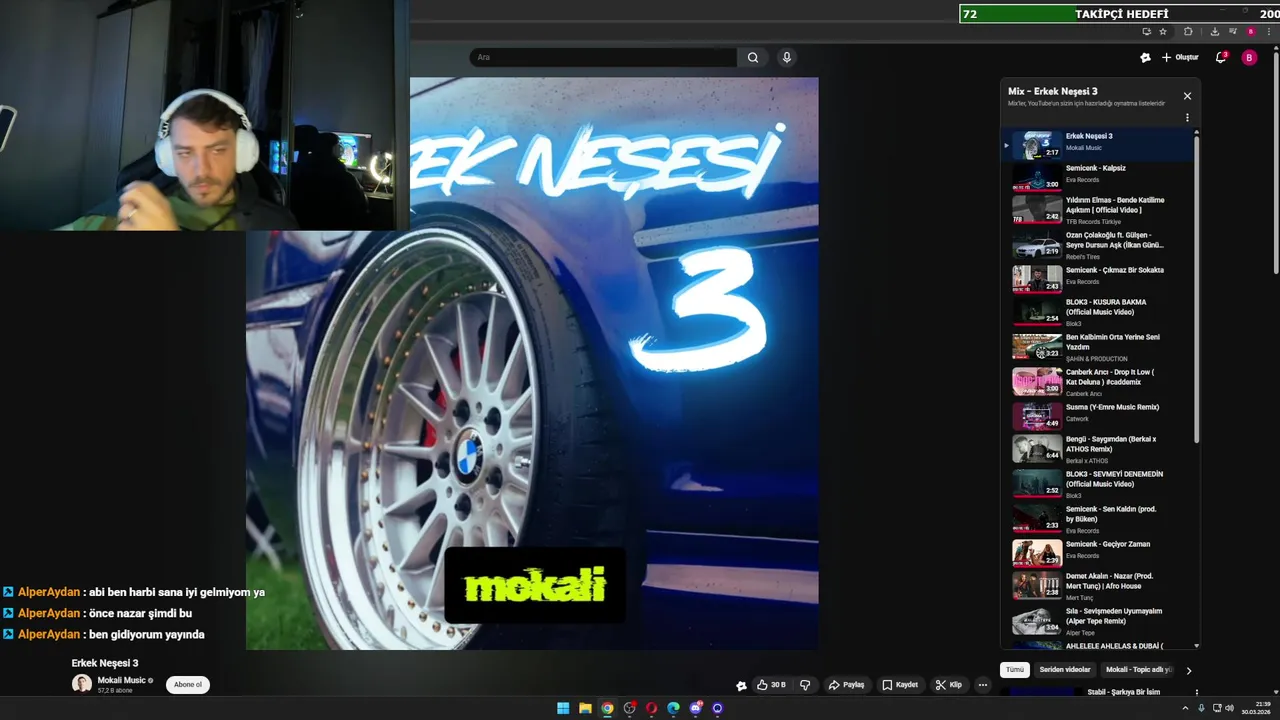This screenshot has width=1280, height=720.
Task: Open Chrome extensions puzzle icon
Action: [1188, 31]
